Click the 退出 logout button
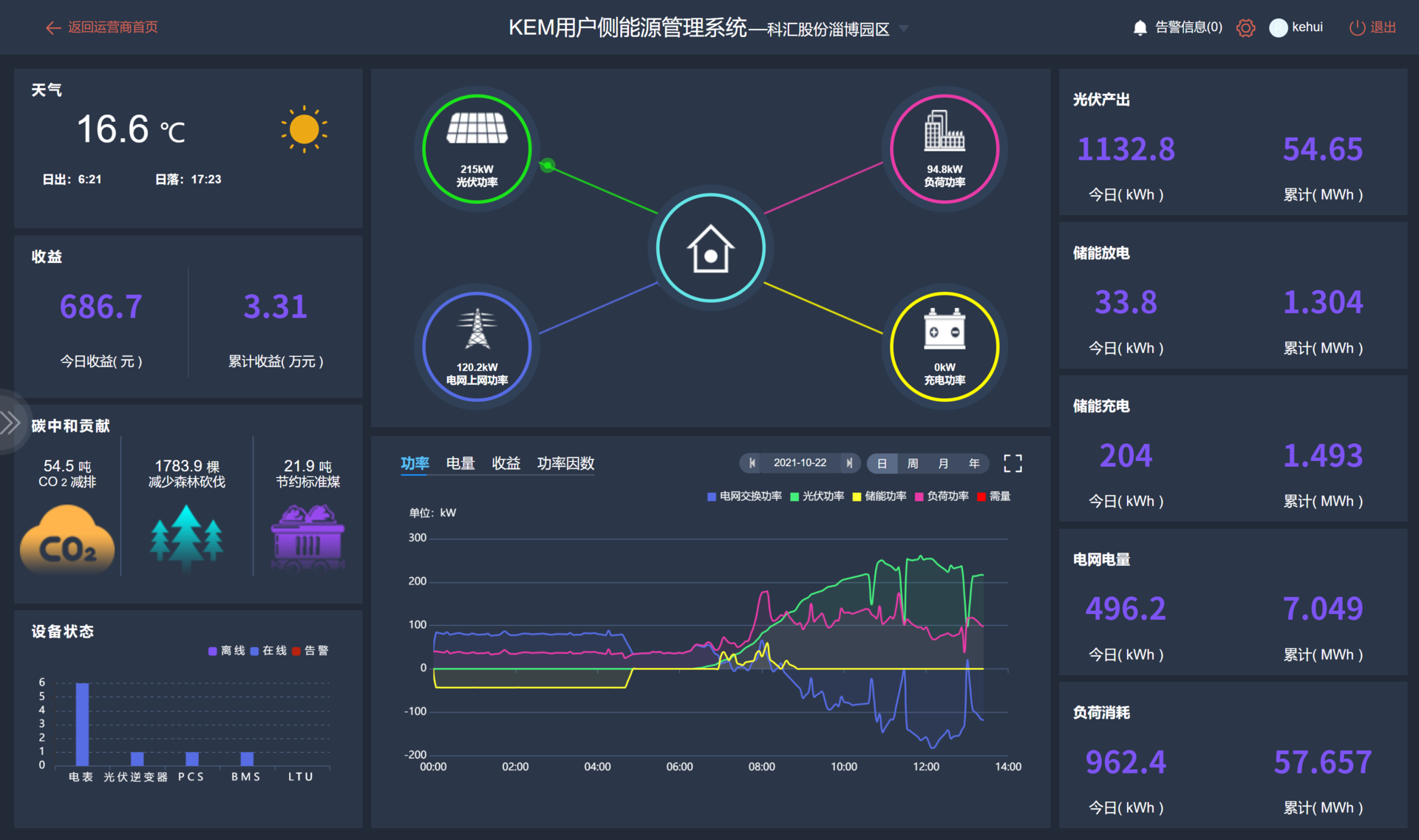The height and width of the screenshot is (840, 1419). pyautogui.click(x=1372, y=27)
